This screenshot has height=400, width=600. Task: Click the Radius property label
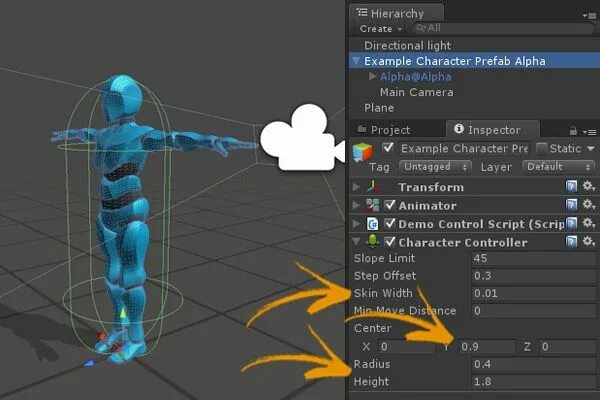372,364
